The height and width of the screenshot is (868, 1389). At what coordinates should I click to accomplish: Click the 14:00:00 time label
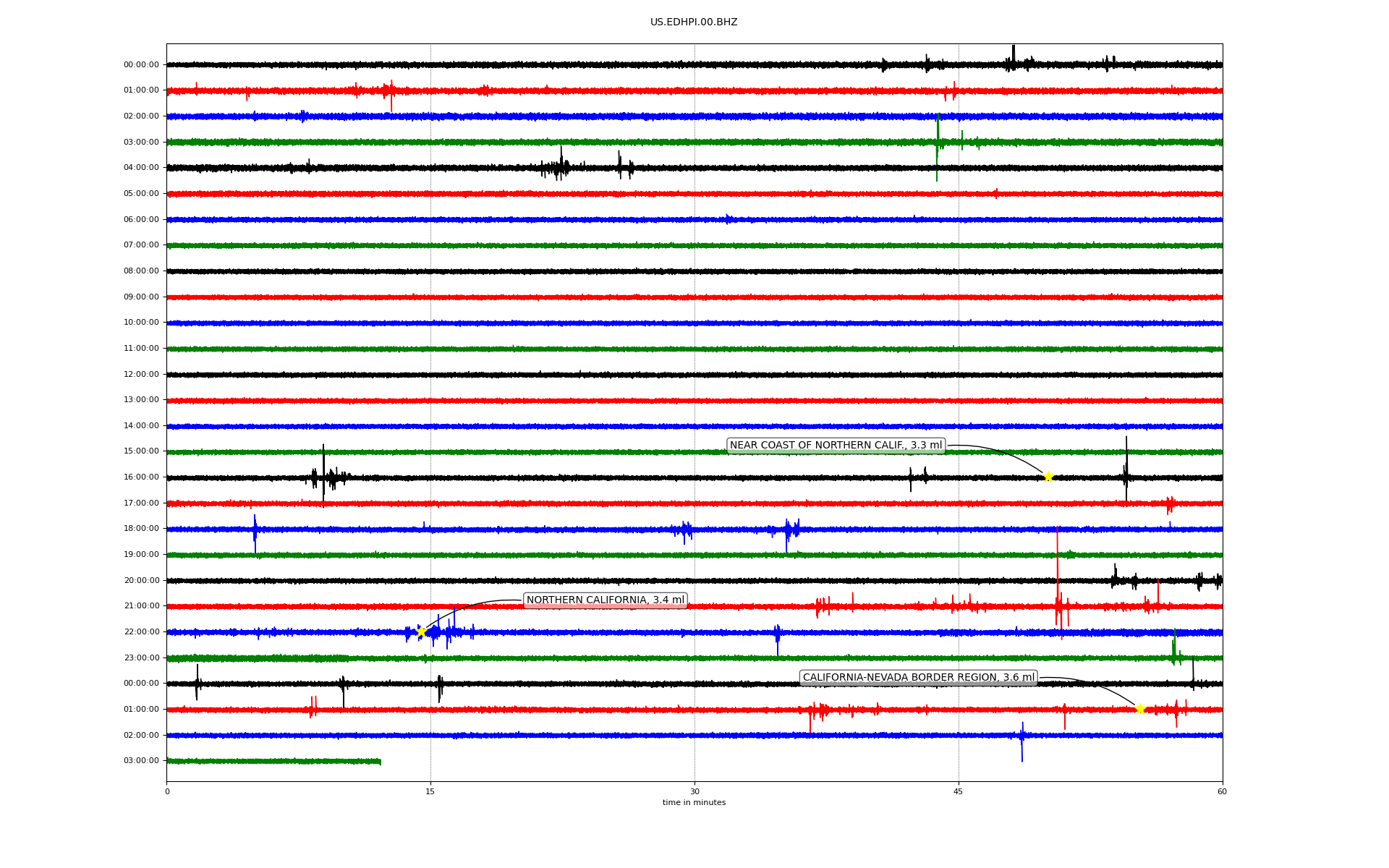coord(141,426)
